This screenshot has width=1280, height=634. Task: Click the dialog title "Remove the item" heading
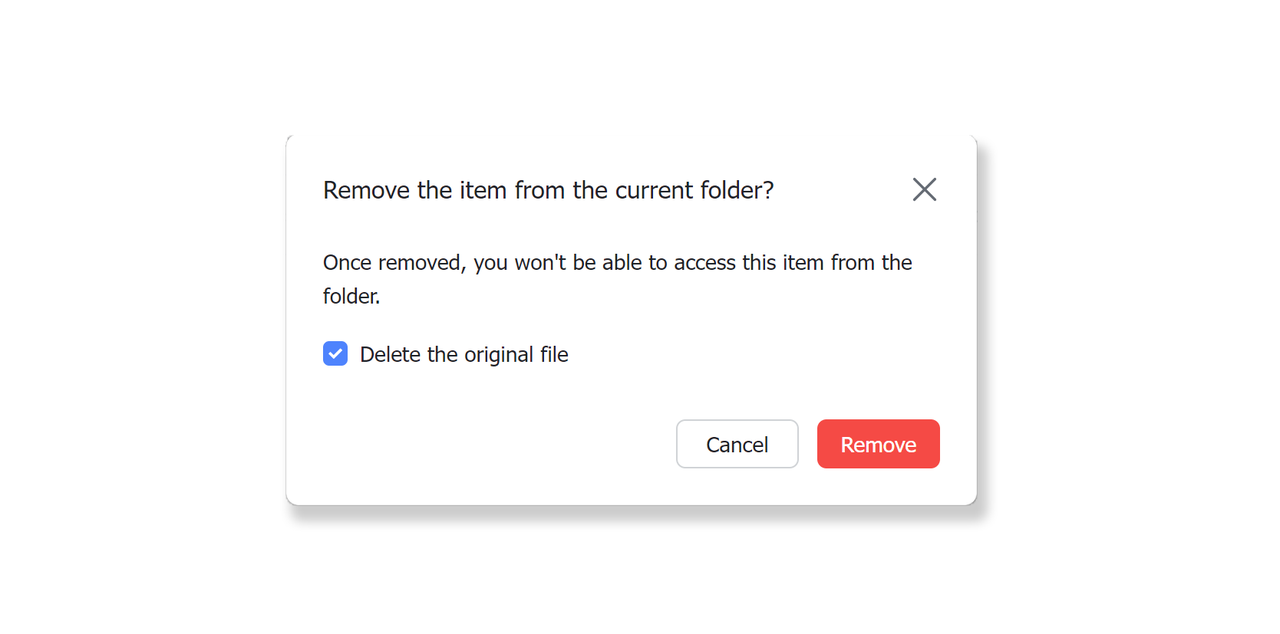coord(548,190)
